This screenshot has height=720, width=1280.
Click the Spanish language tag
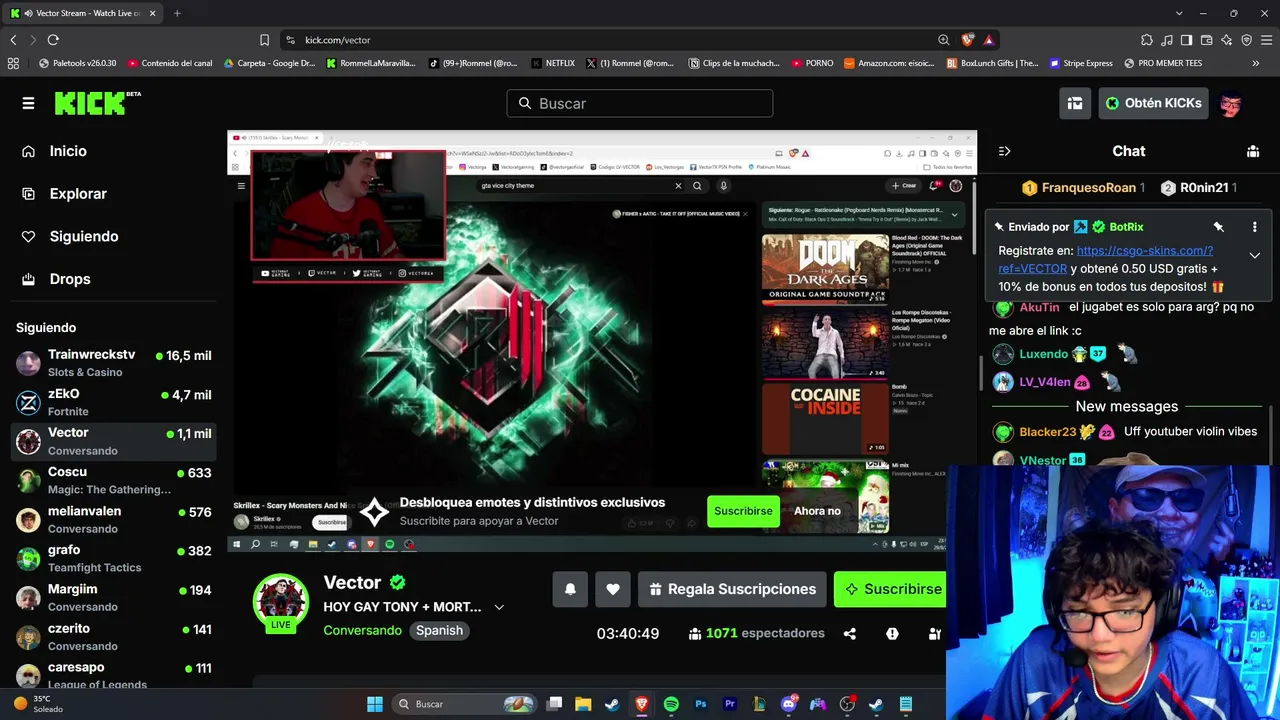click(439, 631)
